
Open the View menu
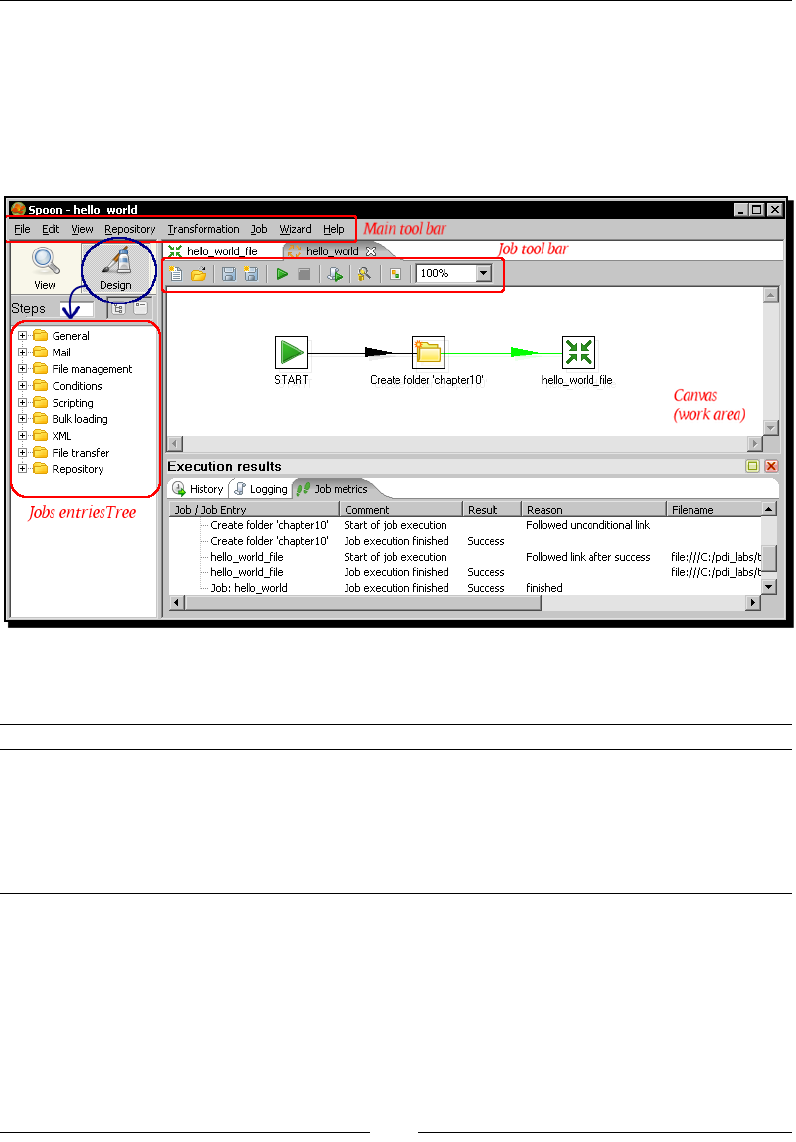click(82, 229)
